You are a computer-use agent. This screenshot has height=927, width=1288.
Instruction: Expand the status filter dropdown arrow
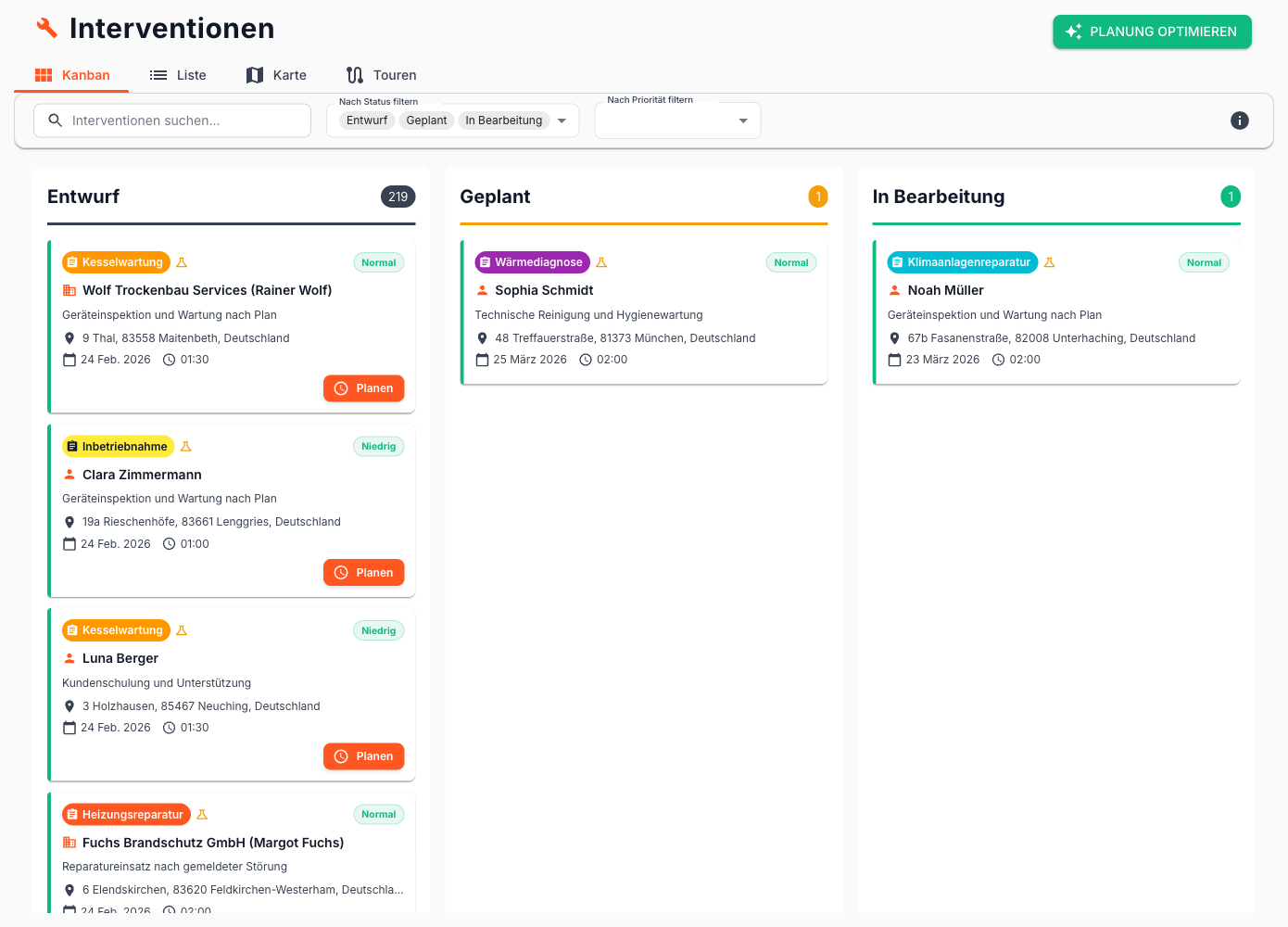coord(562,121)
